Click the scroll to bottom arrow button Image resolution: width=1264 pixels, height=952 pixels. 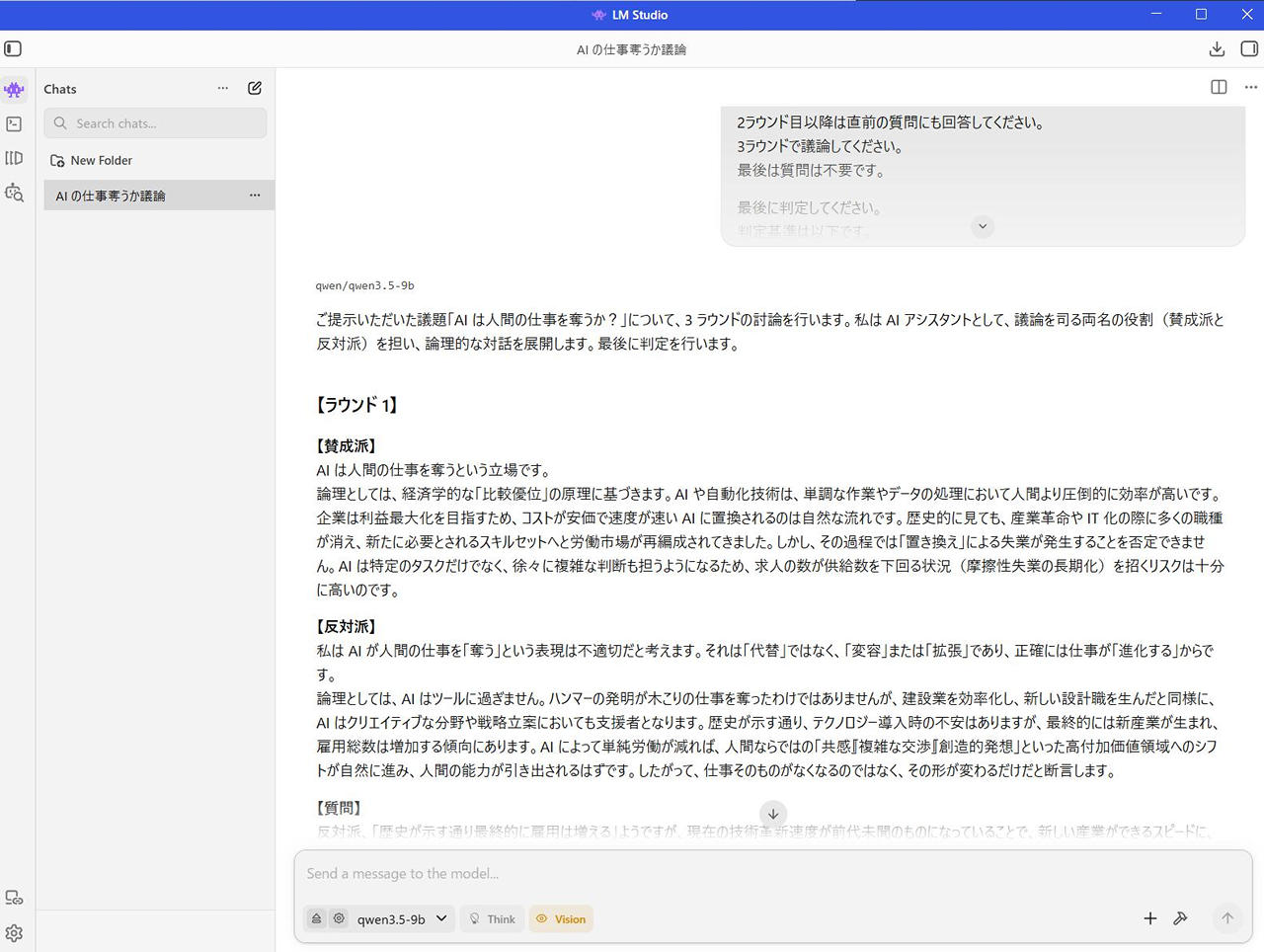click(x=773, y=814)
